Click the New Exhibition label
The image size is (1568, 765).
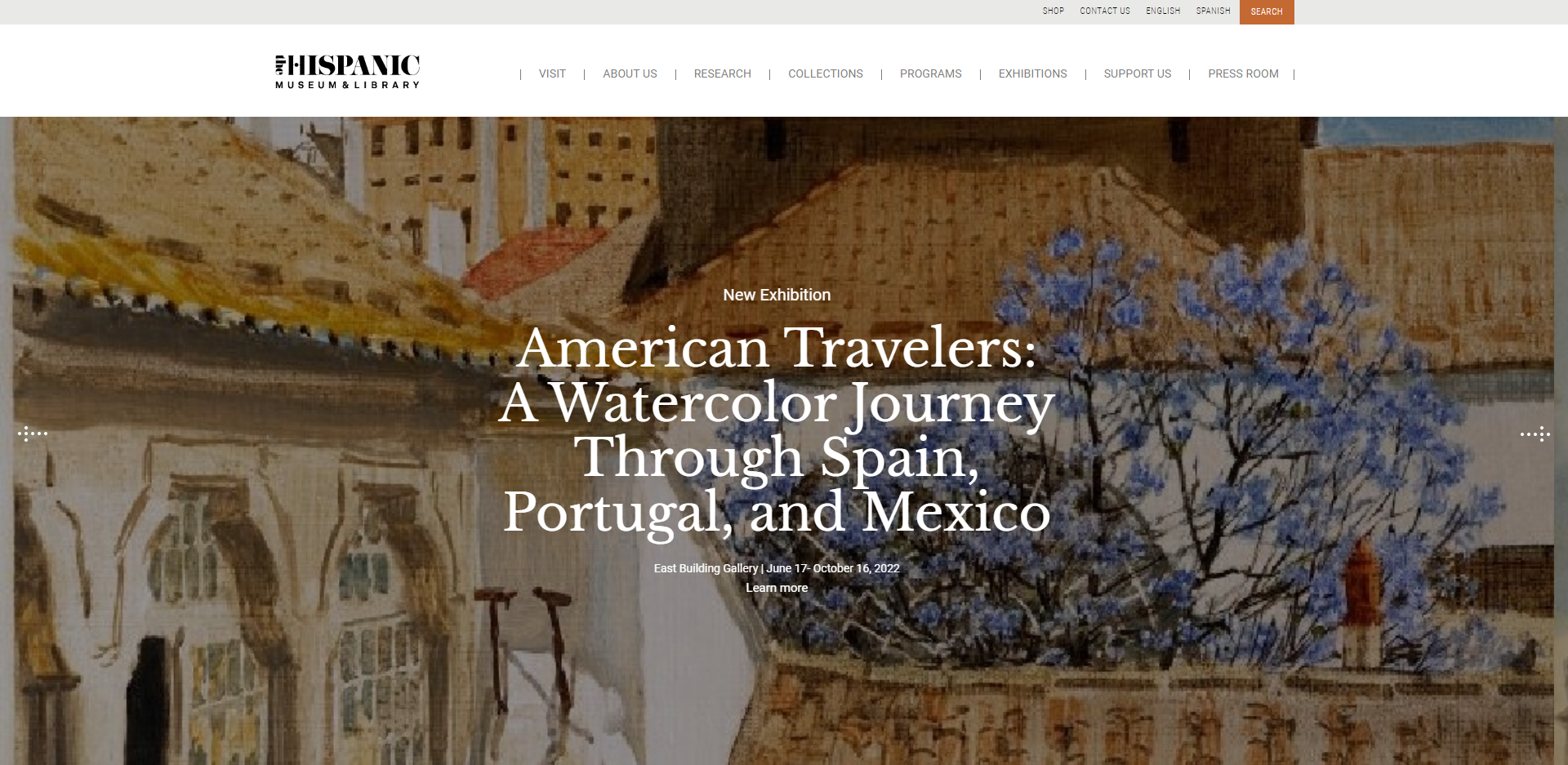pos(777,295)
